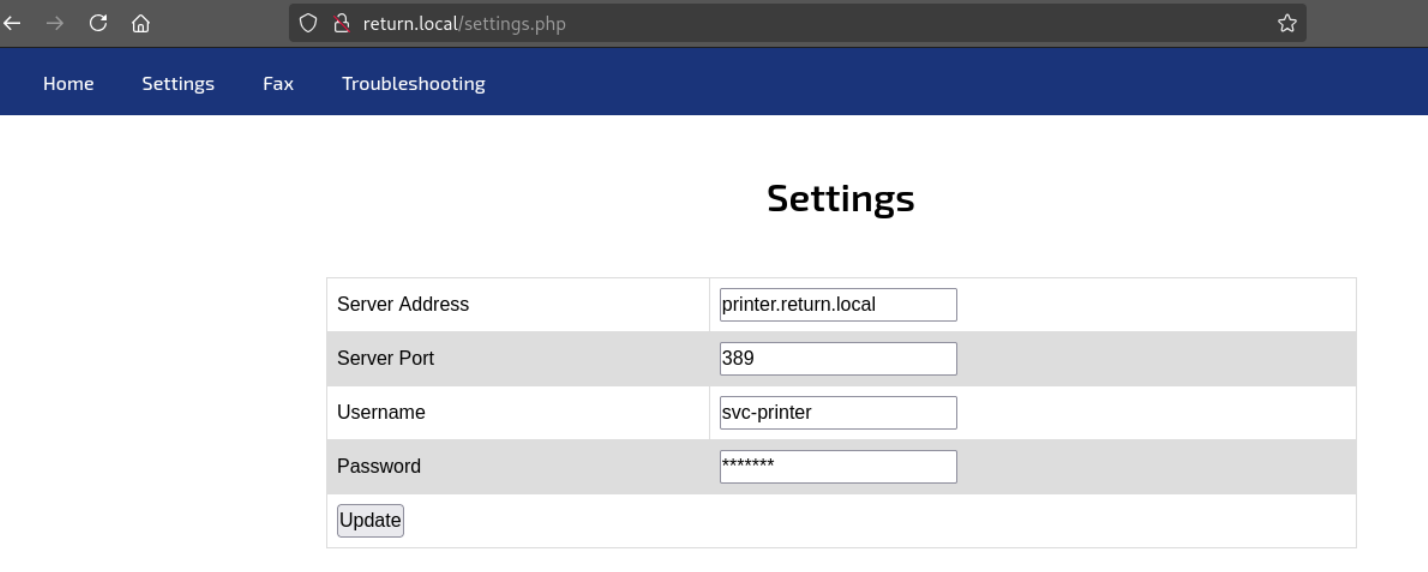Go to the browser home page icon
This screenshot has width=1428, height=572.
pos(141,23)
